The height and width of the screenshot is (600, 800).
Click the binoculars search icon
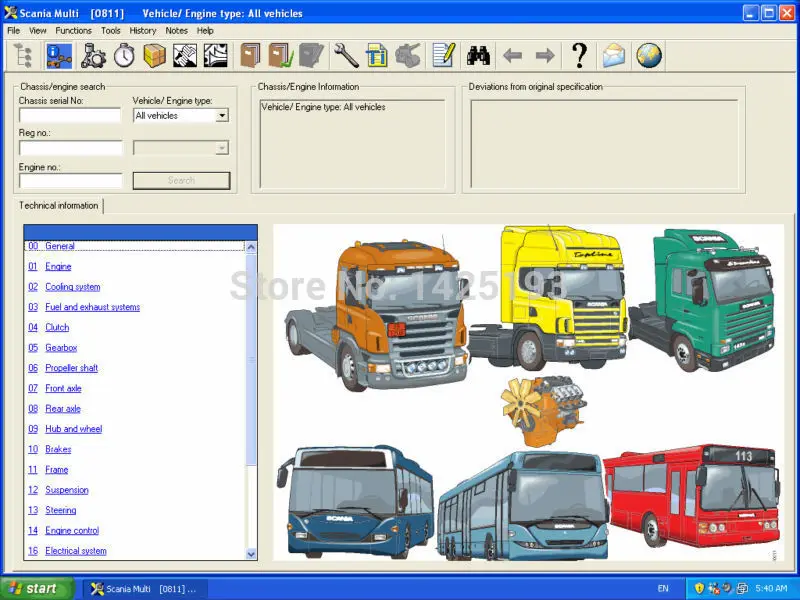[478, 55]
